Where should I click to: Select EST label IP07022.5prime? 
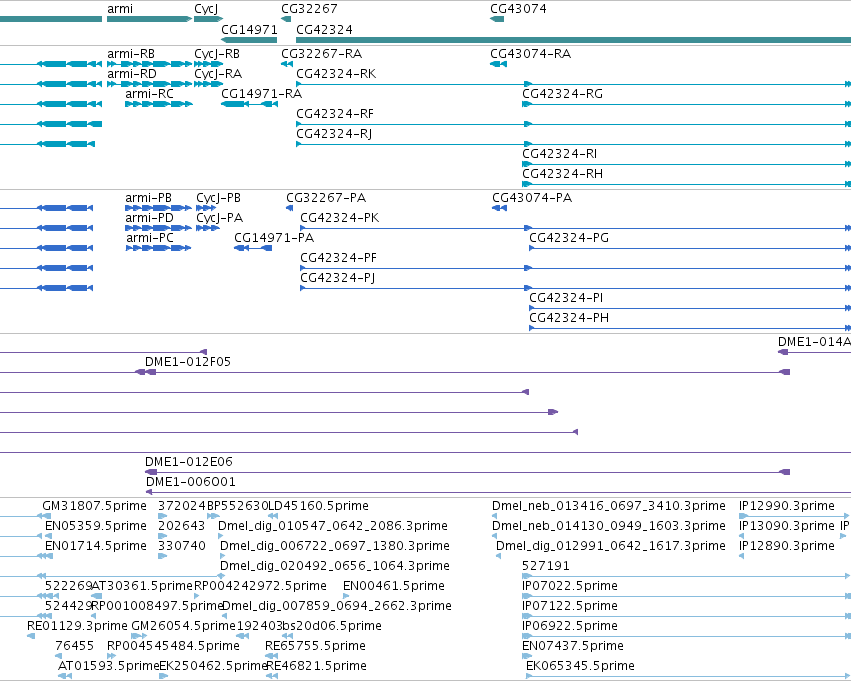pos(570,587)
